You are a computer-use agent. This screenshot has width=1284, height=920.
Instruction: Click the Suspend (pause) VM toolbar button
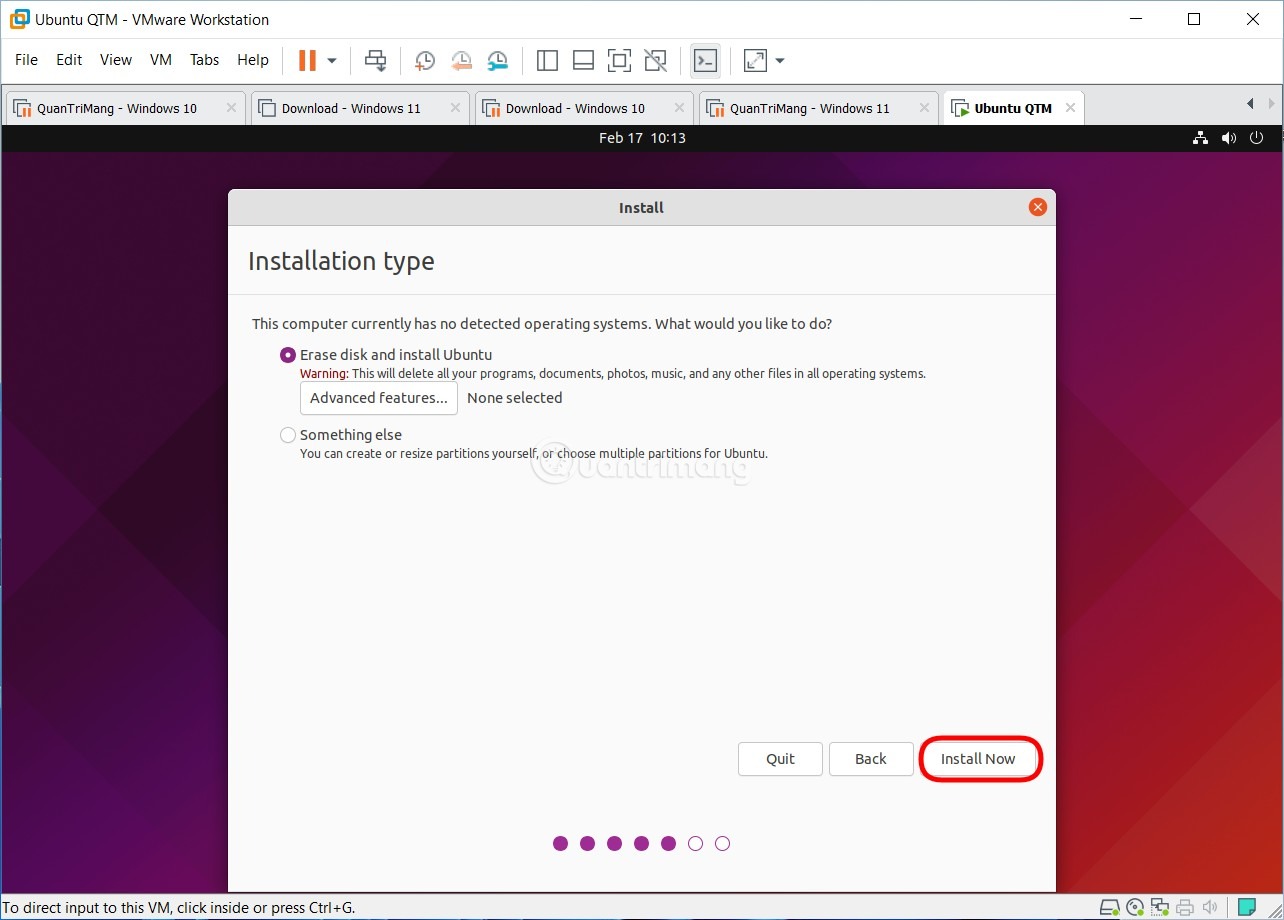[x=307, y=61]
